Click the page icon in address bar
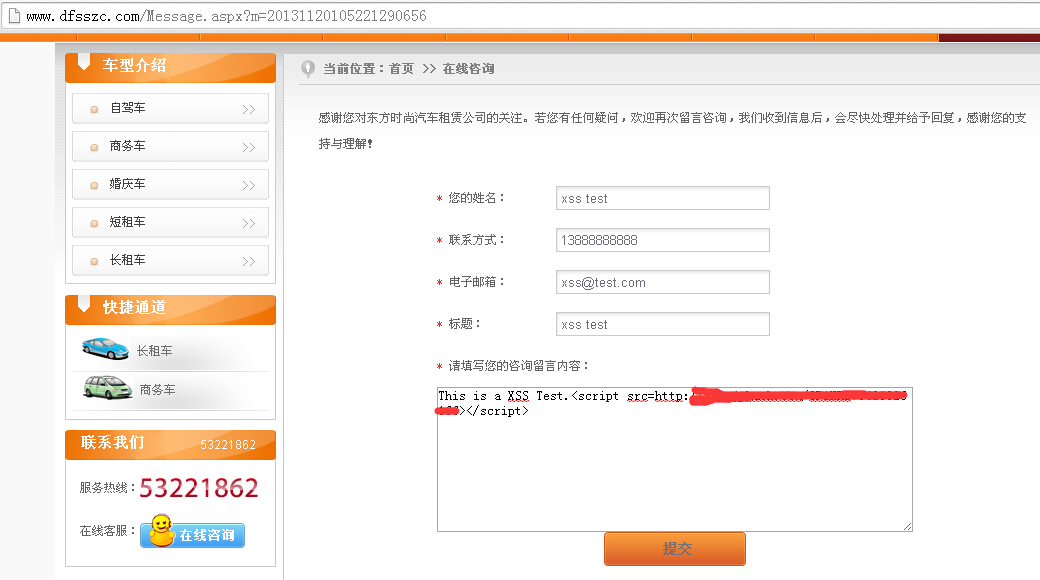This screenshot has width=1040, height=580. point(14,15)
